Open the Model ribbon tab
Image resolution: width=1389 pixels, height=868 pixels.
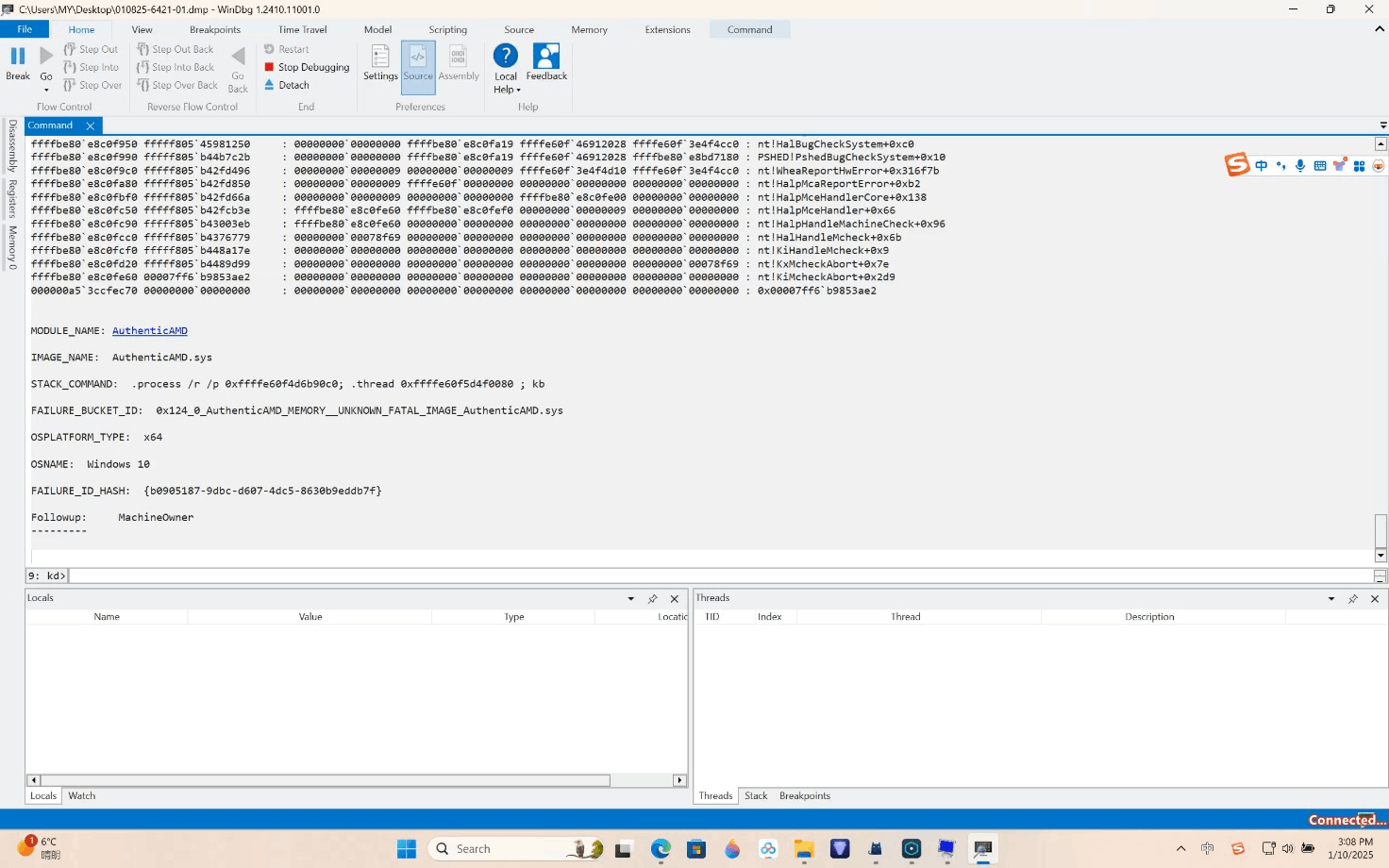tap(377, 29)
